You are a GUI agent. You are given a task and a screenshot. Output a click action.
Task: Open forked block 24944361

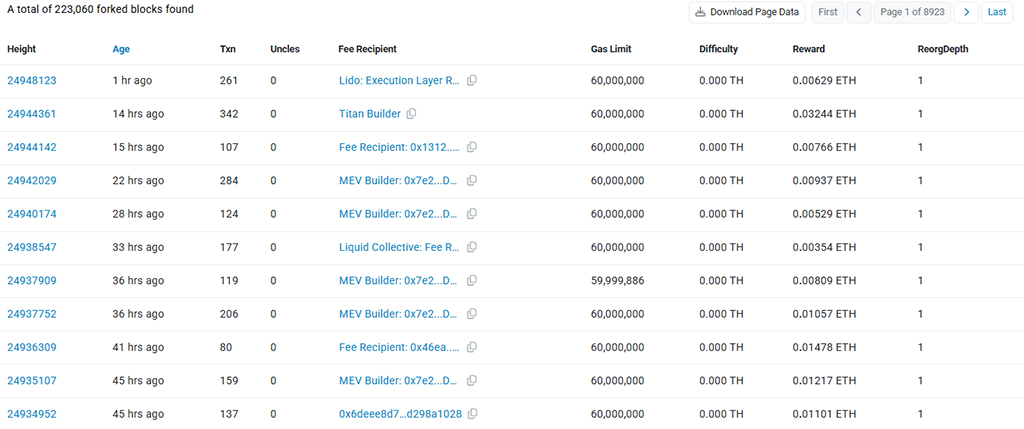click(32, 114)
